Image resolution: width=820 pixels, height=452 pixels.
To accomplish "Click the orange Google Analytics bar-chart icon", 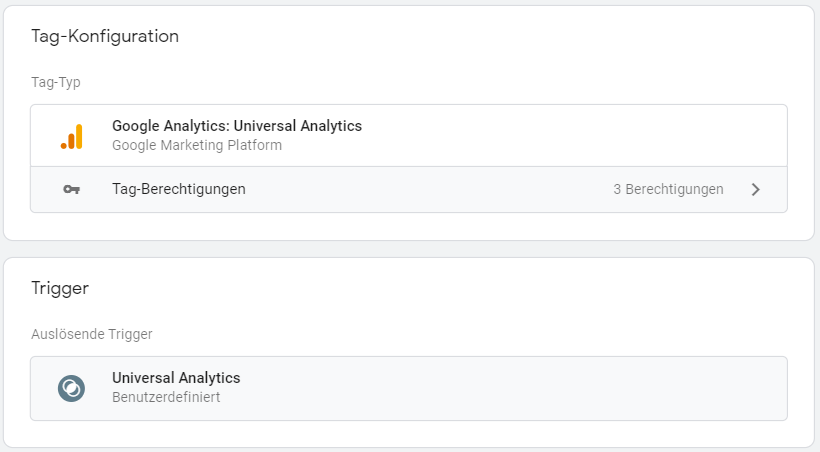I will pyautogui.click(x=71, y=137).
